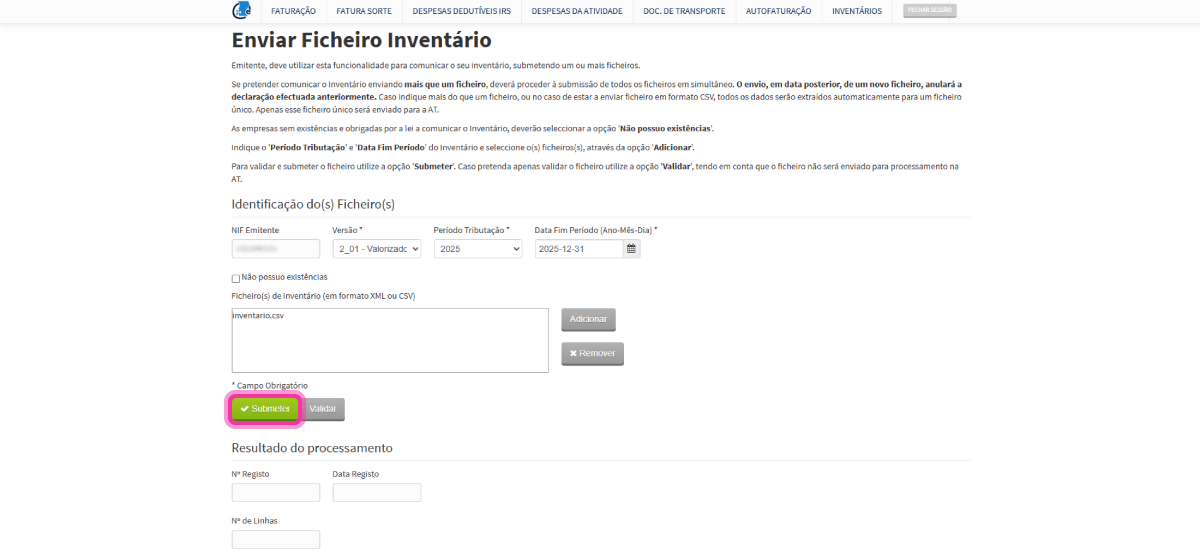
Task: Click the Remover button
Action: tap(592, 353)
